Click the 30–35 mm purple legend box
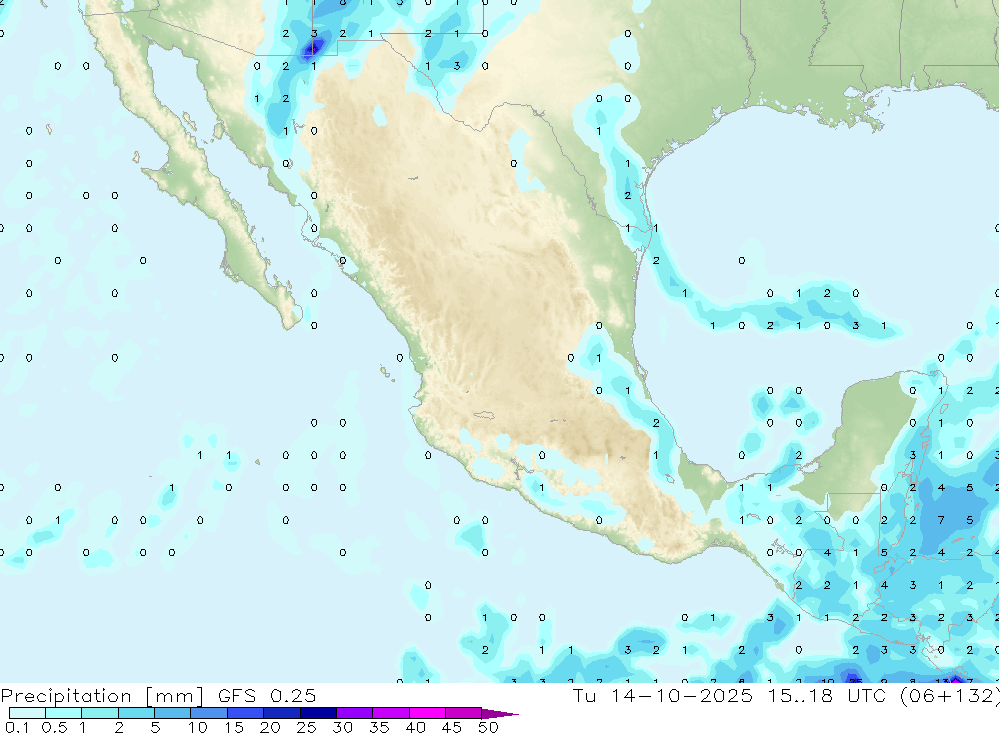The height and width of the screenshot is (733, 1000). [355, 713]
